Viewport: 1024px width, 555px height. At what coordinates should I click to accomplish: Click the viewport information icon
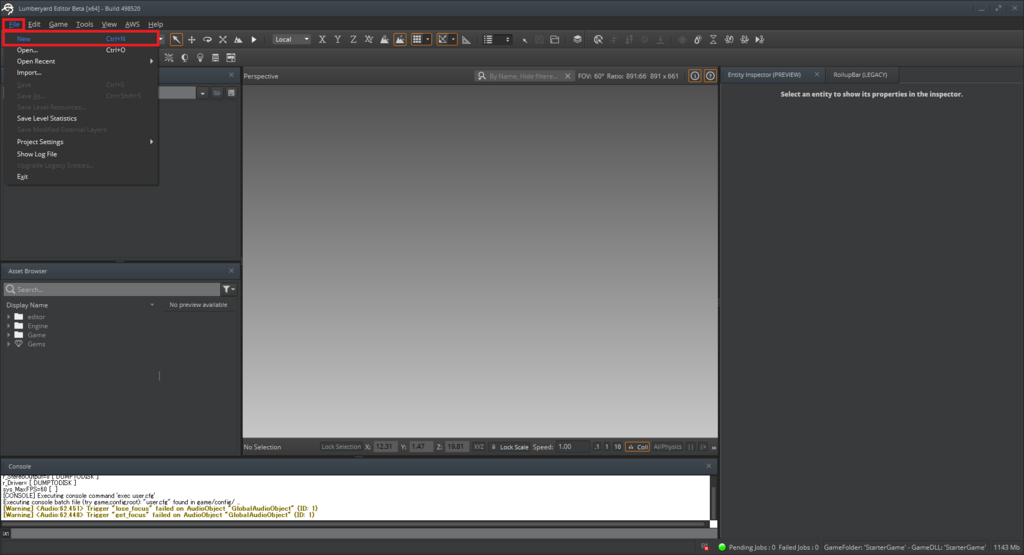point(695,76)
